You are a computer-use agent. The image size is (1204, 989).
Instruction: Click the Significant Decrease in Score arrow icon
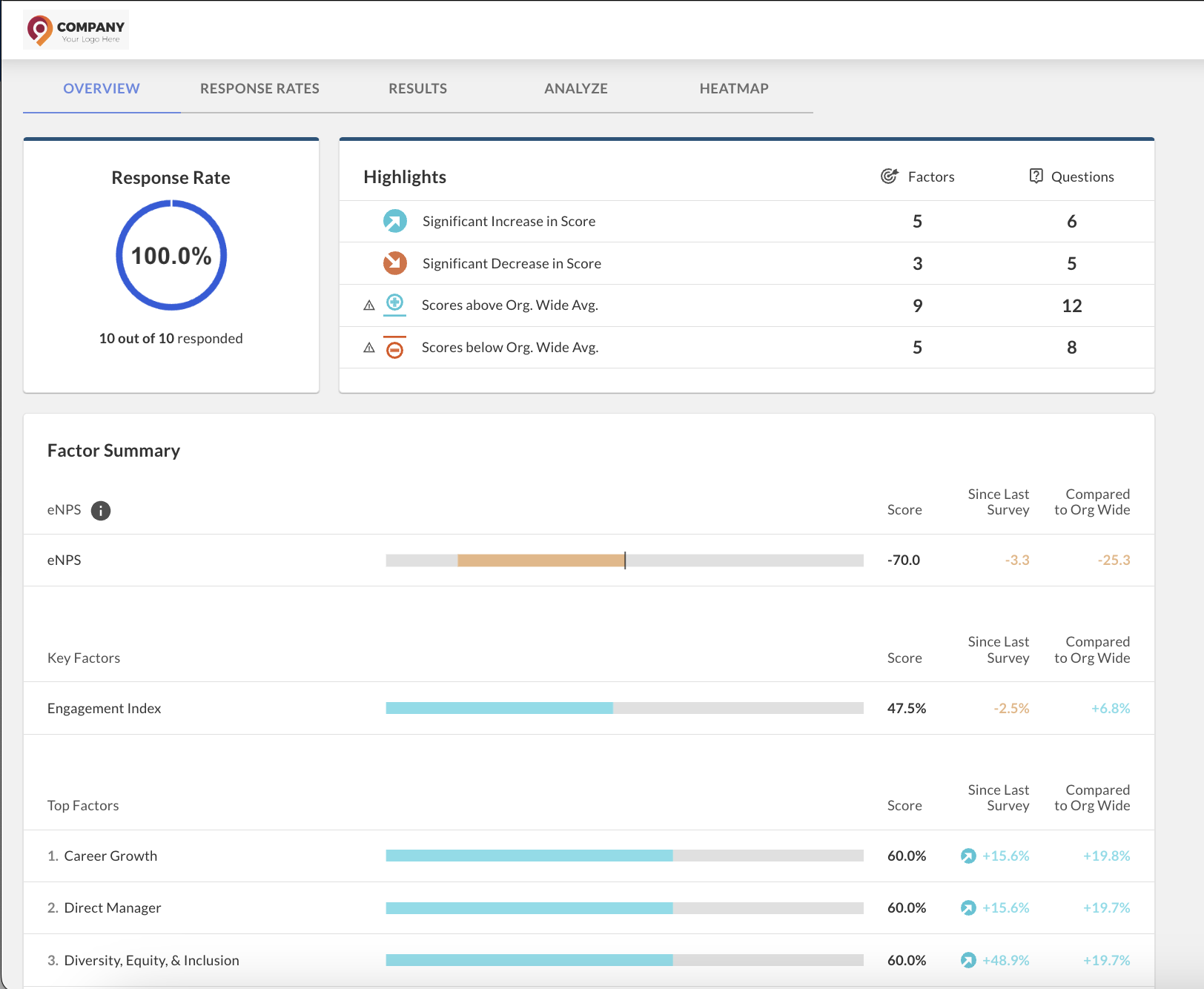pos(395,263)
